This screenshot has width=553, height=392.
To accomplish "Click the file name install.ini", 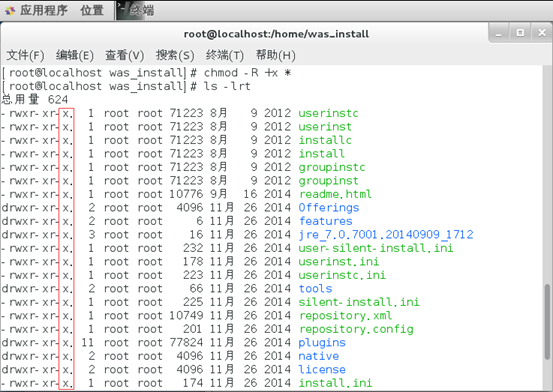I will (x=335, y=383).
